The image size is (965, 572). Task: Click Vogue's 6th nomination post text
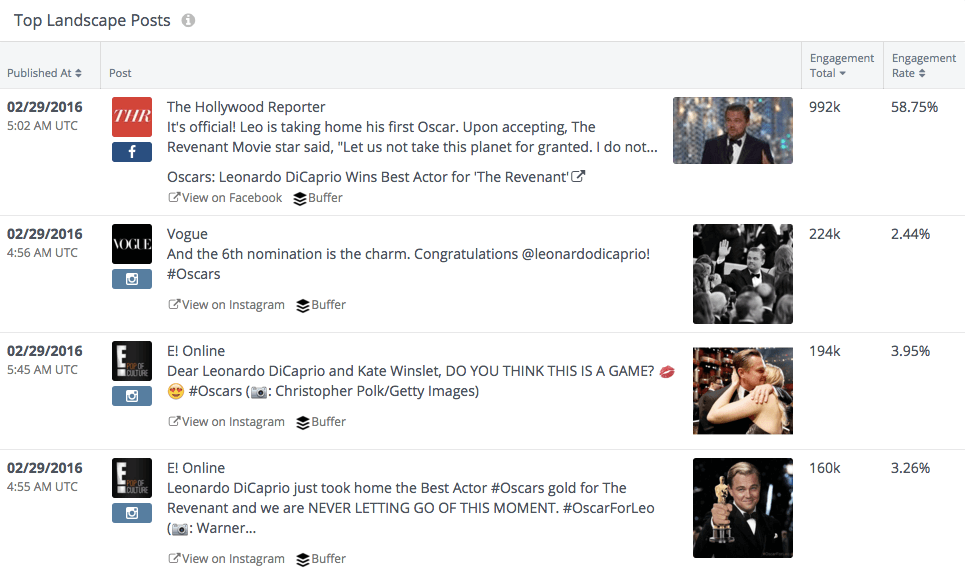click(408, 264)
